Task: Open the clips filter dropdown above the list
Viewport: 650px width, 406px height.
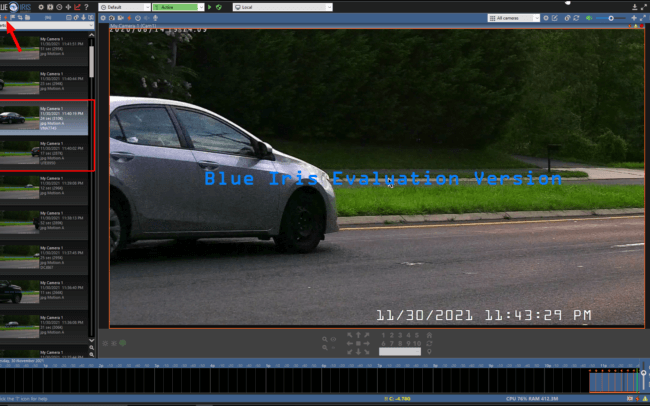Action: (x=47, y=26)
